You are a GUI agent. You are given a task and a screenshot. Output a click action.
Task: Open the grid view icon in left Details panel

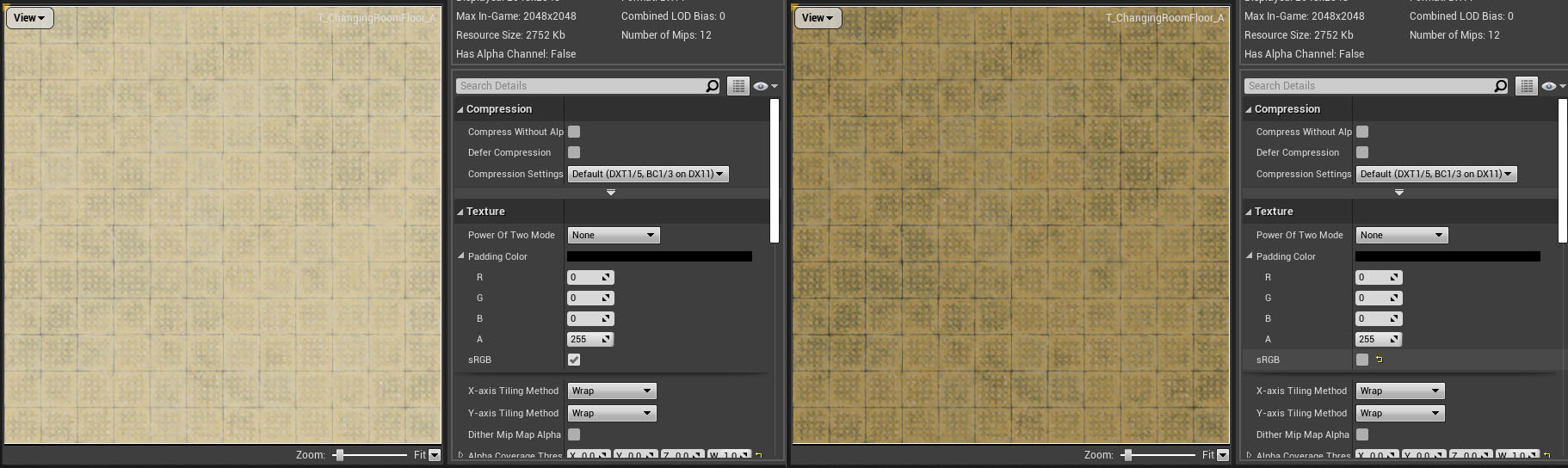click(x=738, y=86)
